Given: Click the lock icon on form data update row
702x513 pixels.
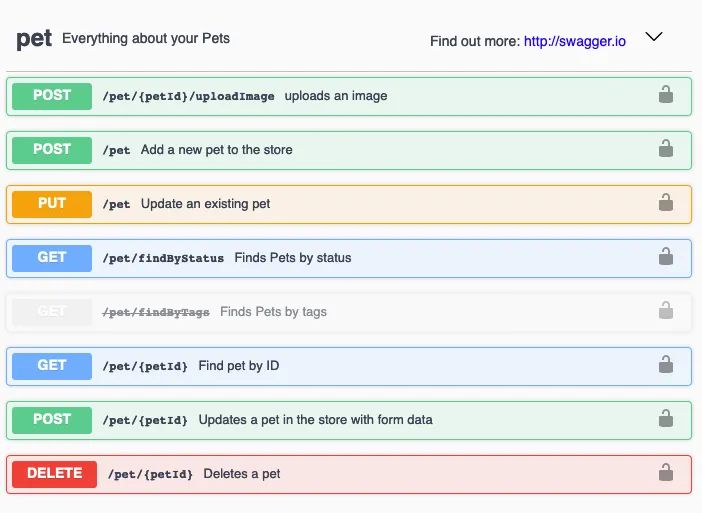Looking at the screenshot, I should [x=665, y=419].
